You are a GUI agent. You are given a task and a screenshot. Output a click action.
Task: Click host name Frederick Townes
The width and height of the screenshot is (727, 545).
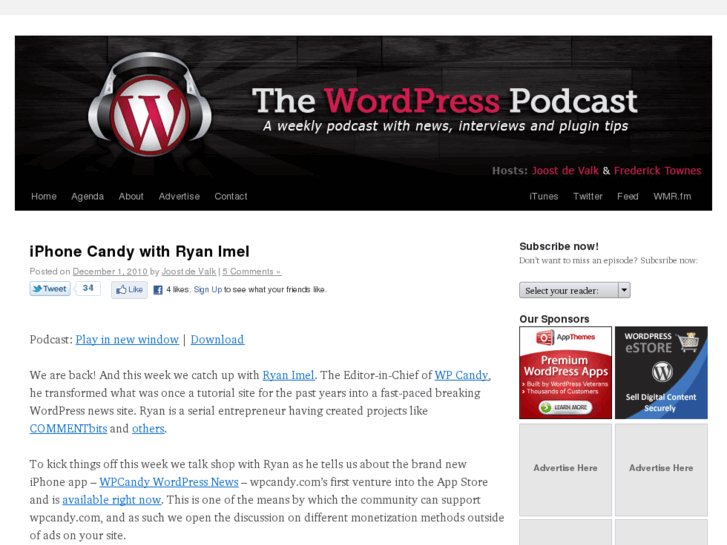(x=657, y=171)
